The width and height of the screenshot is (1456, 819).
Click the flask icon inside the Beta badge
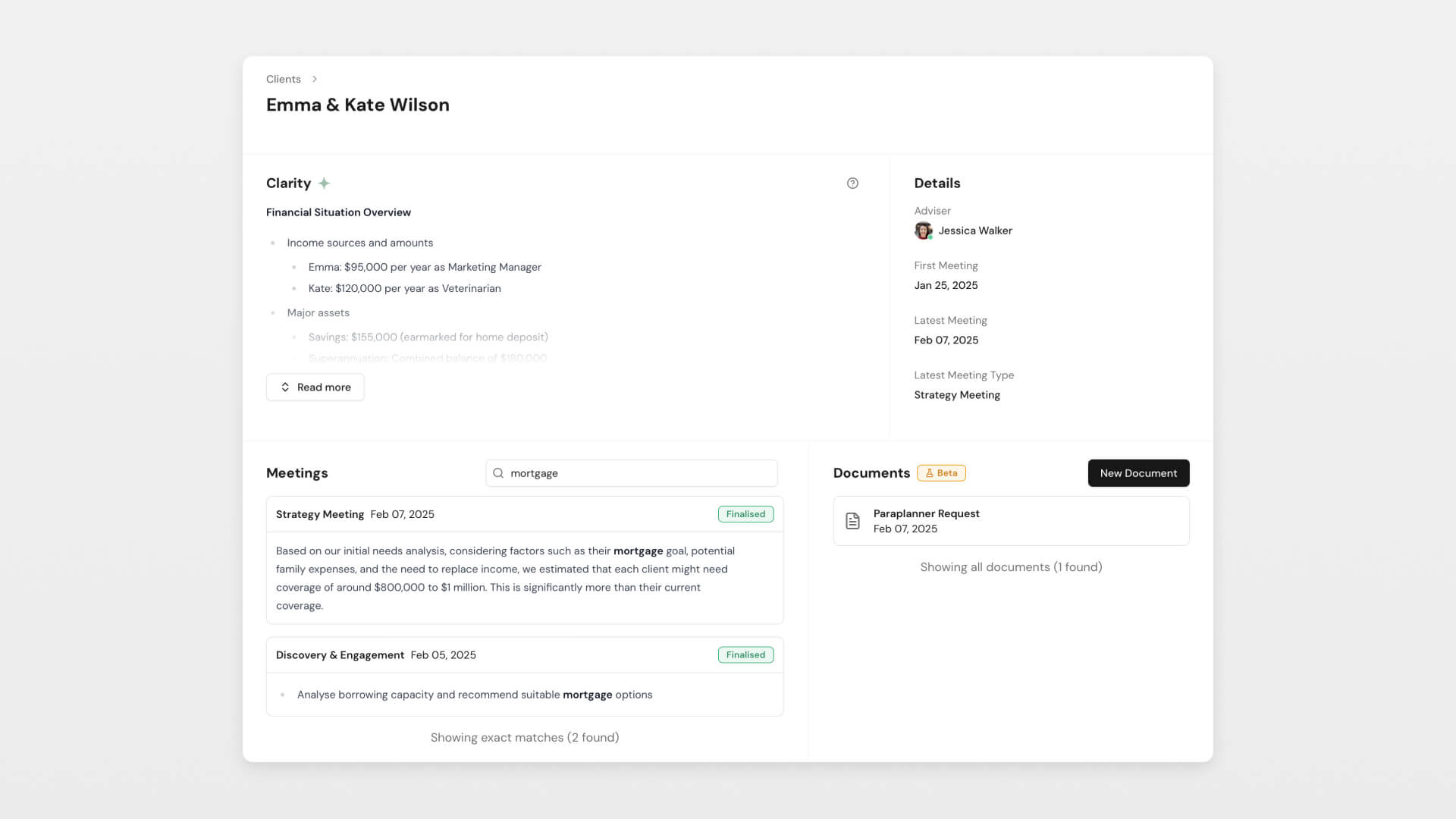point(930,472)
